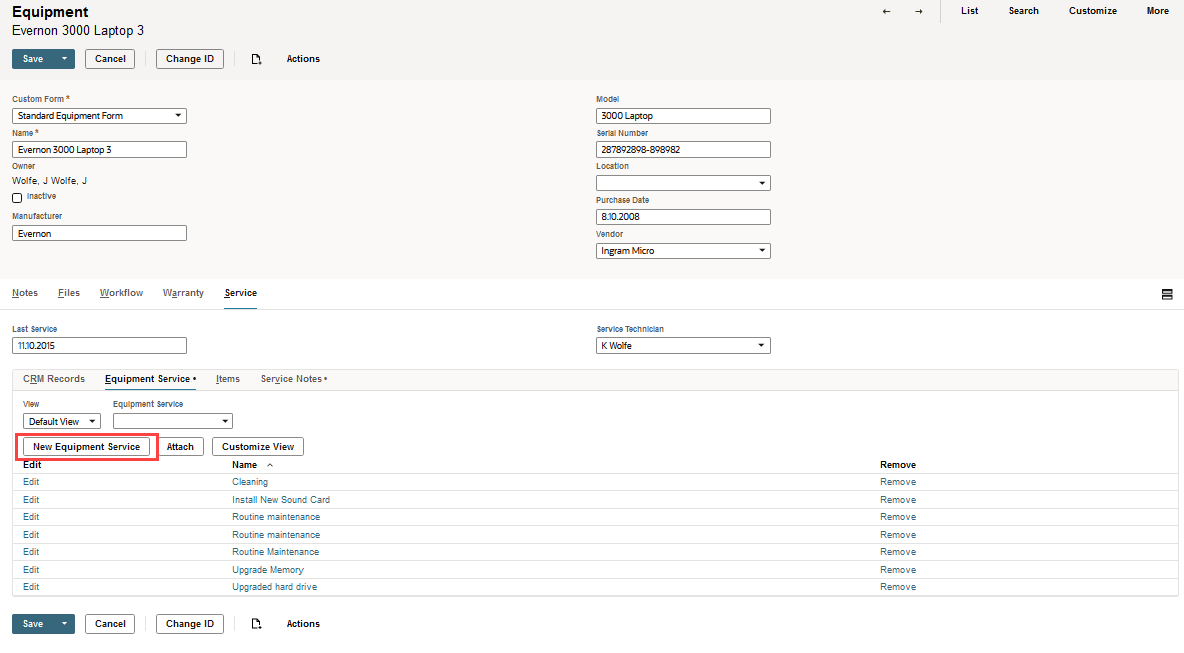Remove the Upgraded hard drive row
Viewport: 1184px width, 653px height.
(x=898, y=587)
